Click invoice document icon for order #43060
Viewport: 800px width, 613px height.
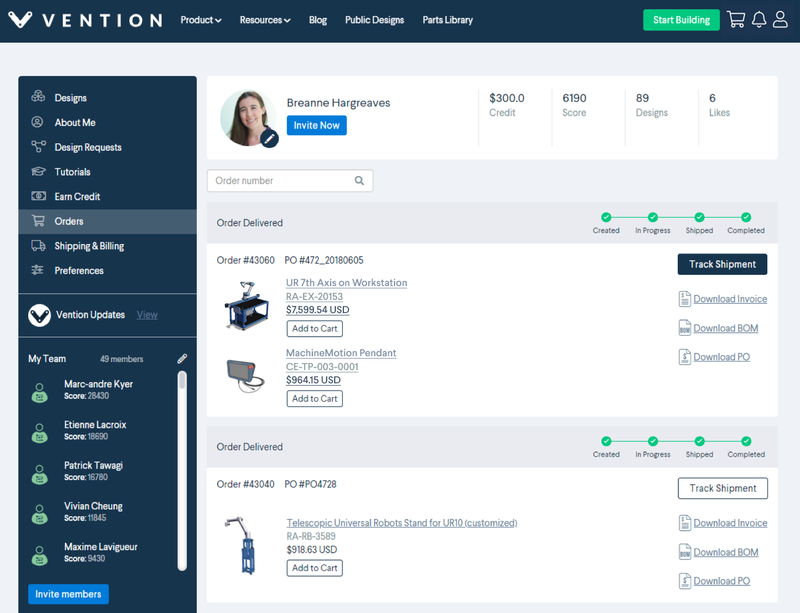pos(685,299)
